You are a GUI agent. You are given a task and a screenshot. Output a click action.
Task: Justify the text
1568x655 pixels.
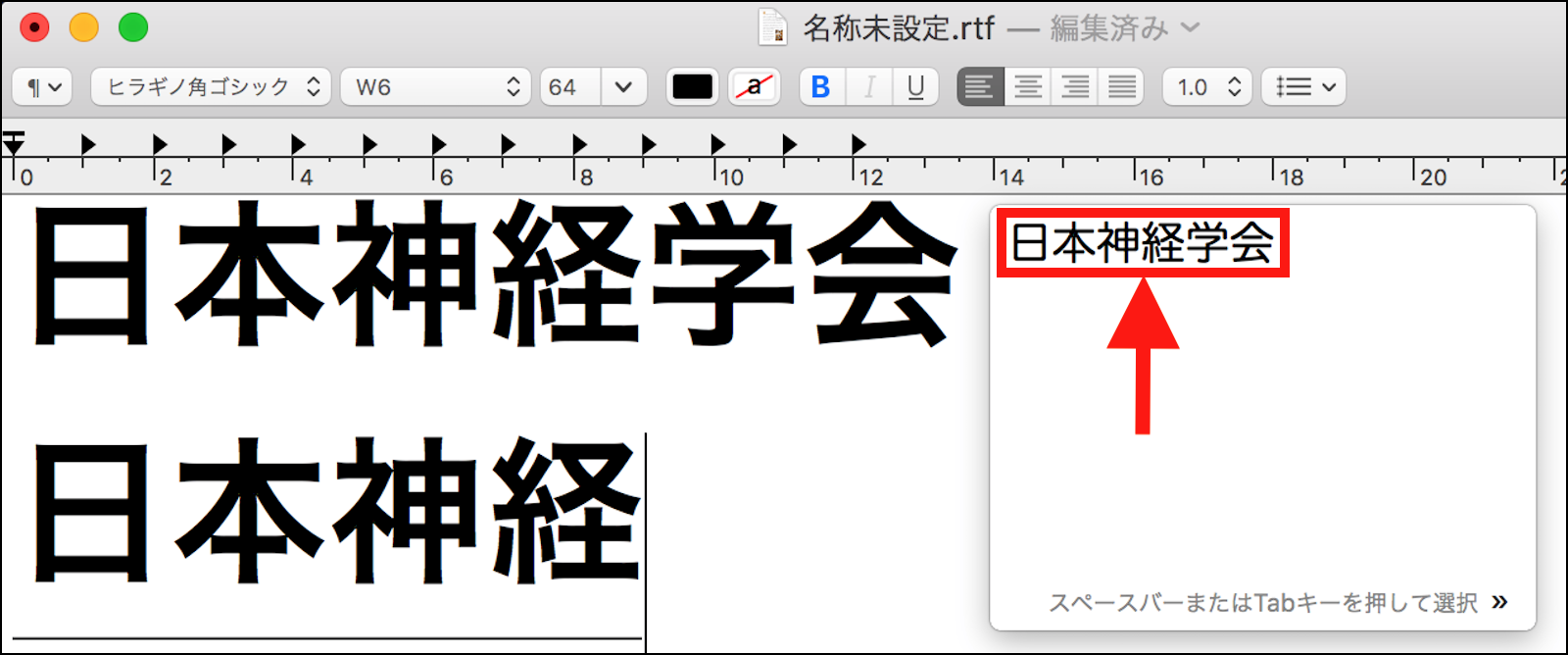(1122, 87)
